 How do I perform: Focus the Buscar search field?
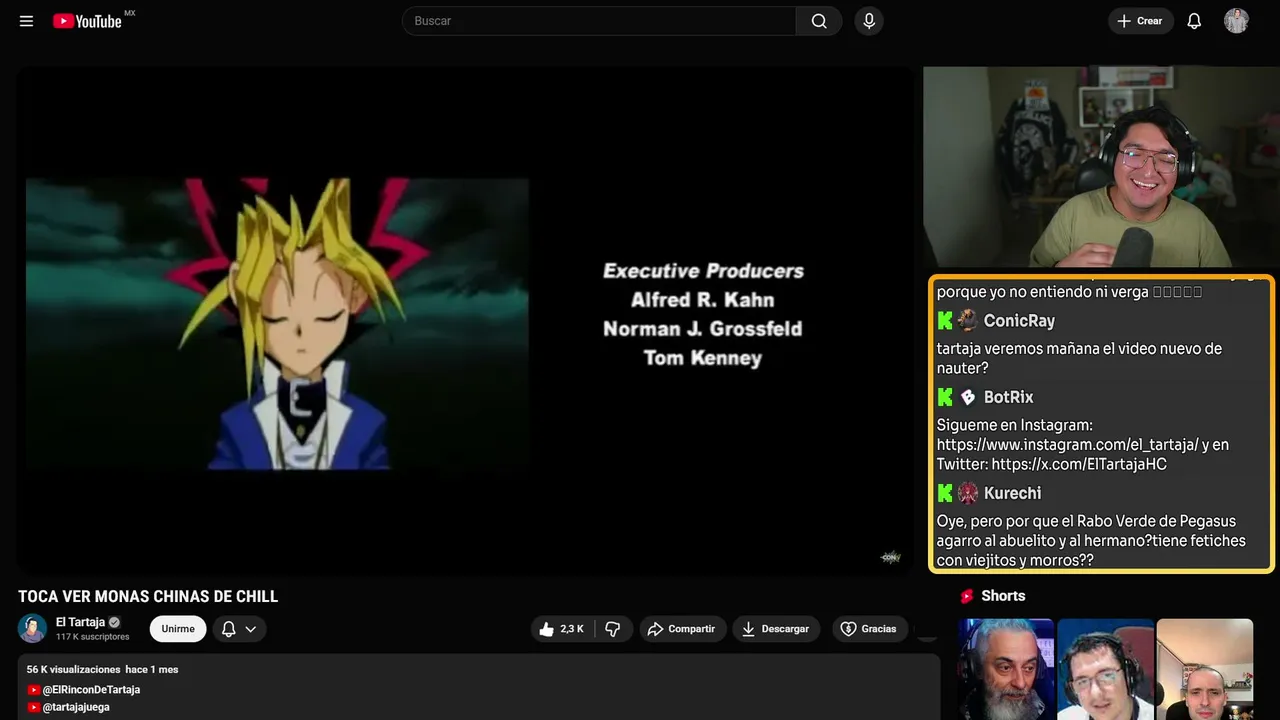(x=599, y=21)
